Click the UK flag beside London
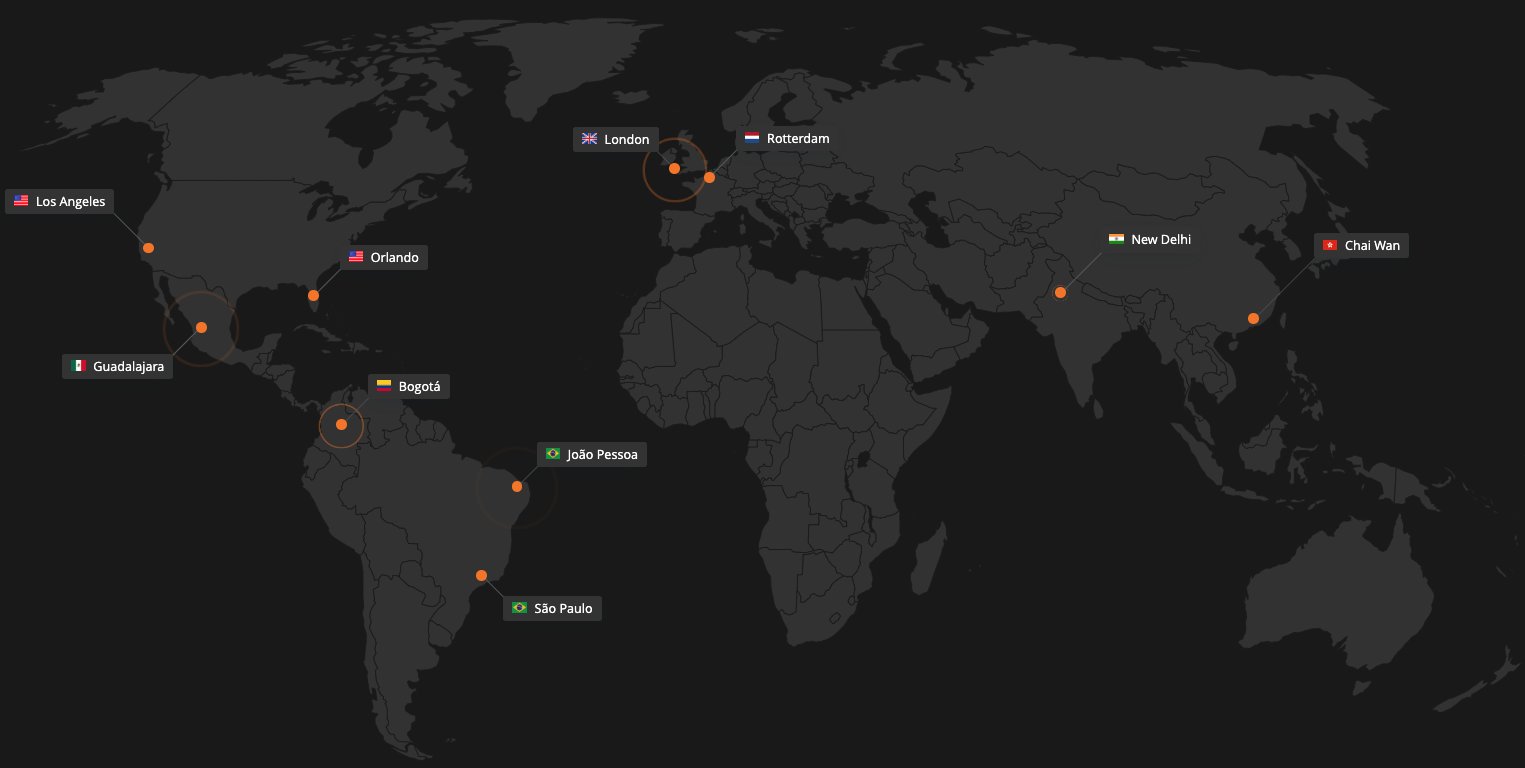 click(589, 139)
